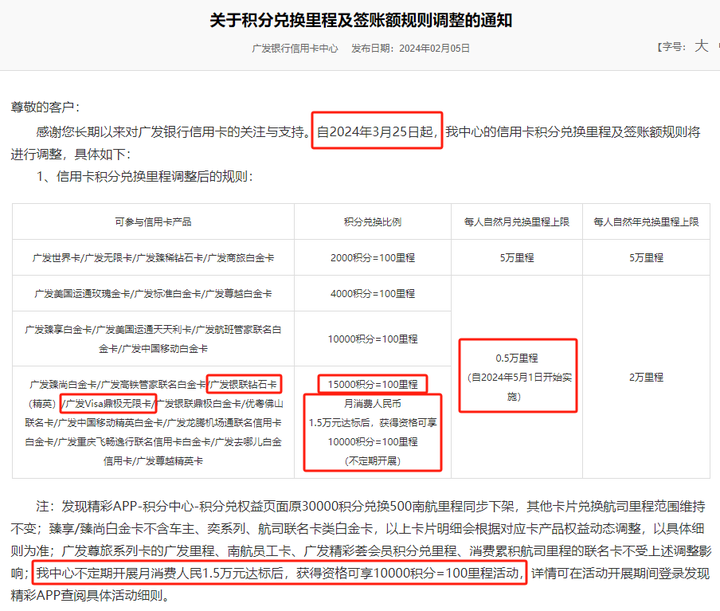Click the card name 广发银联钻石卡
Image resolution: width=720 pixels, height=611 pixels.
[x=243, y=384]
